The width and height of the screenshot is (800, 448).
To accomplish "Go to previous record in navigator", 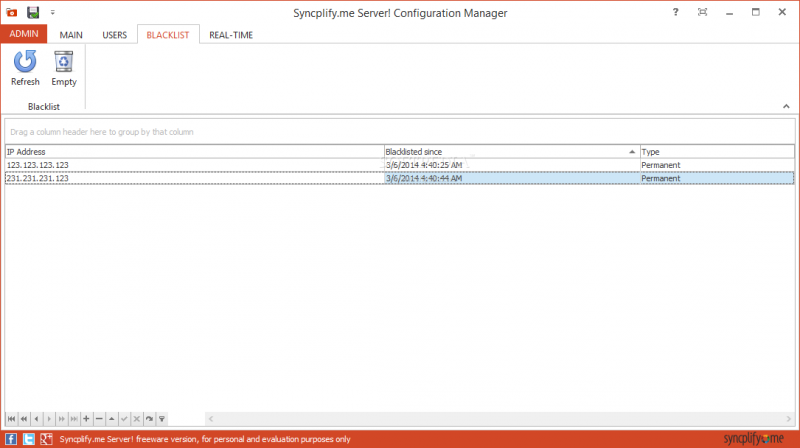I will pyautogui.click(x=36, y=419).
